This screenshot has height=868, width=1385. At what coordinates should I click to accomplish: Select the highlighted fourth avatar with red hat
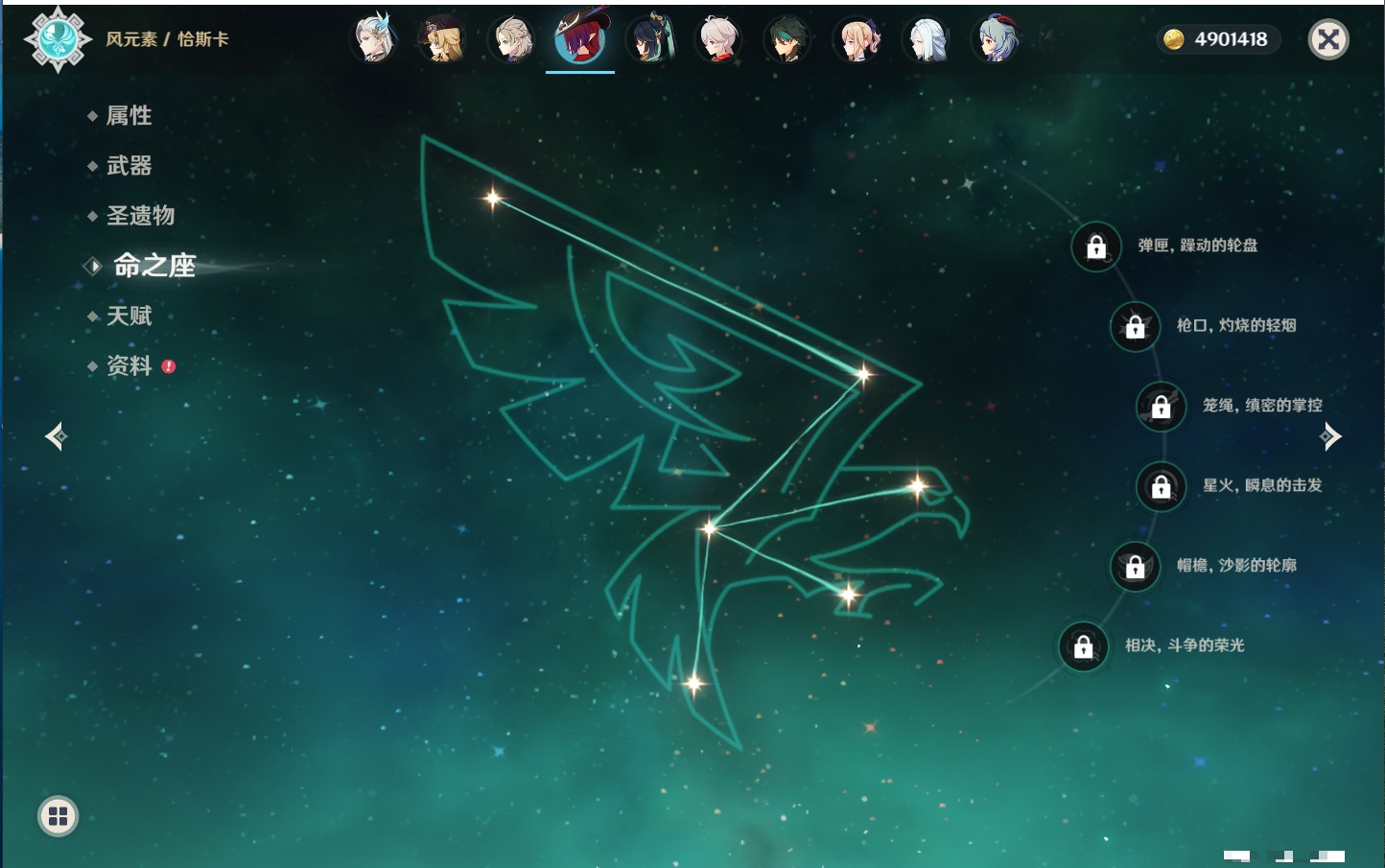click(580, 38)
